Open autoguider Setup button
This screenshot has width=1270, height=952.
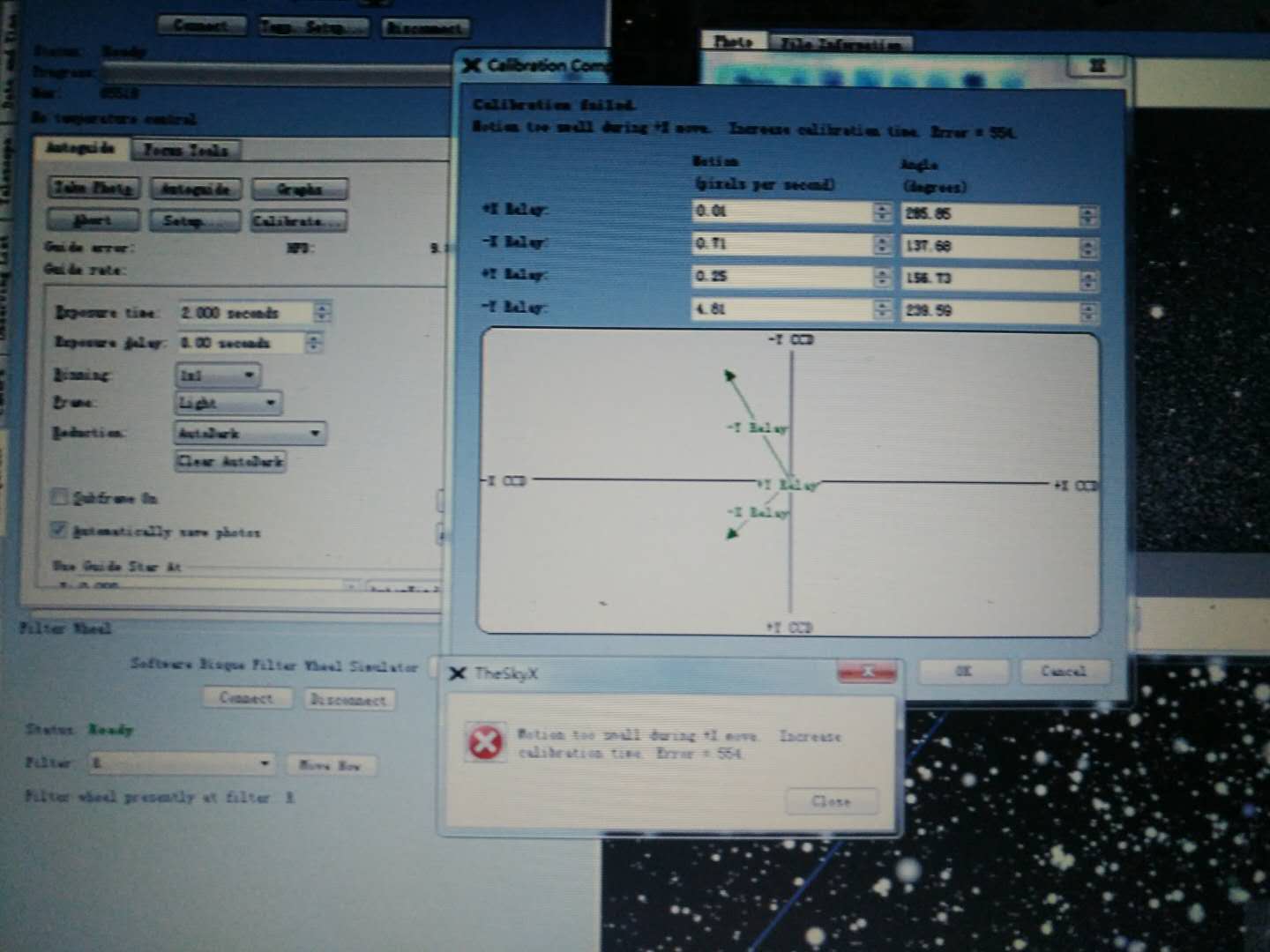(x=196, y=220)
